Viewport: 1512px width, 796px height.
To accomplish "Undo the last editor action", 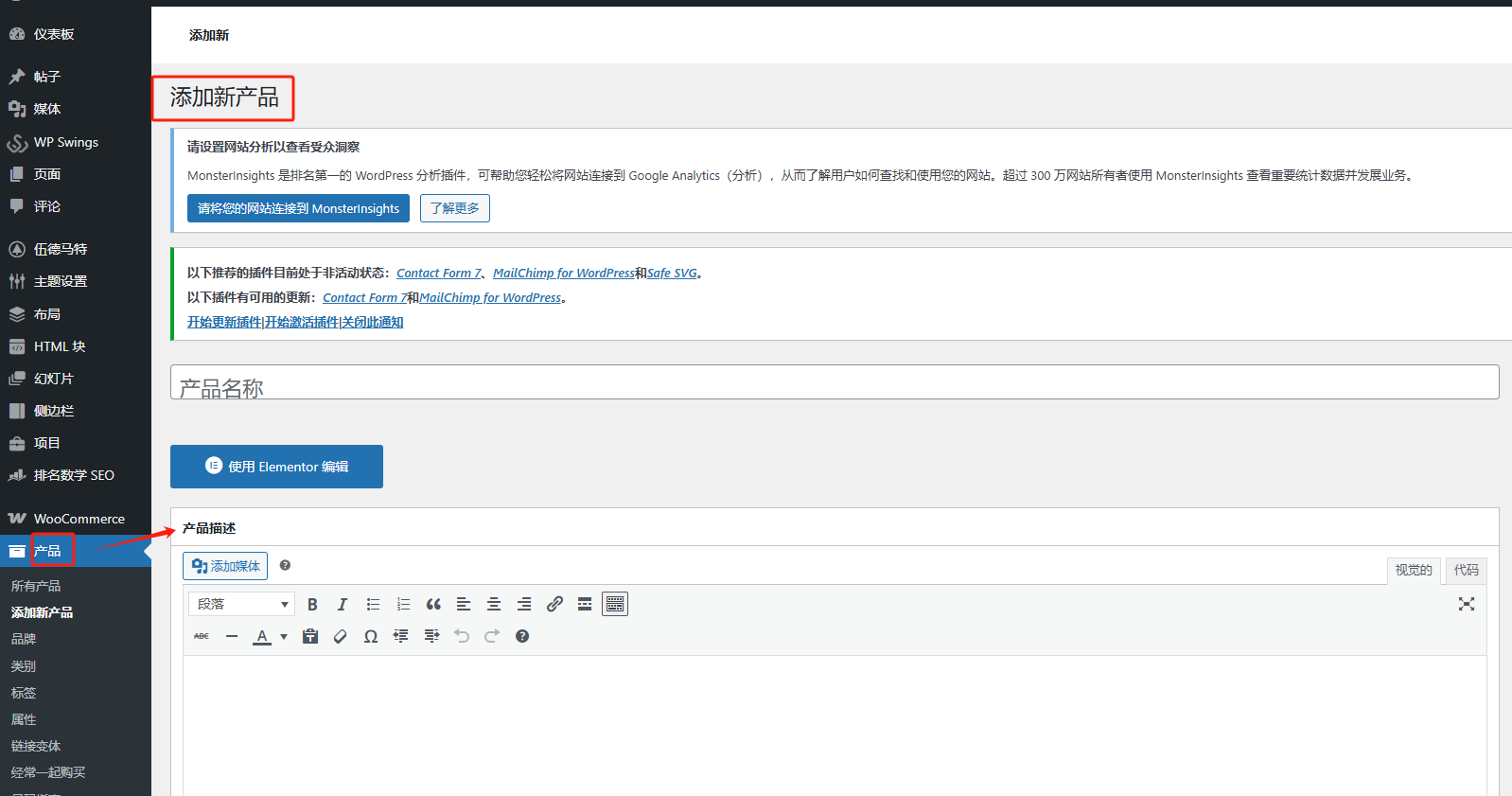I will click(x=462, y=636).
